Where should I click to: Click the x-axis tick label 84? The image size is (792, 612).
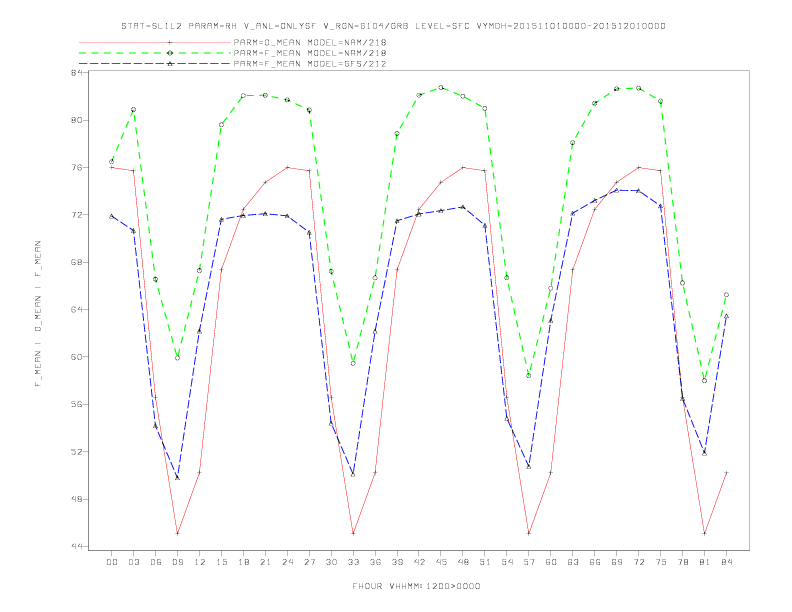coord(726,562)
